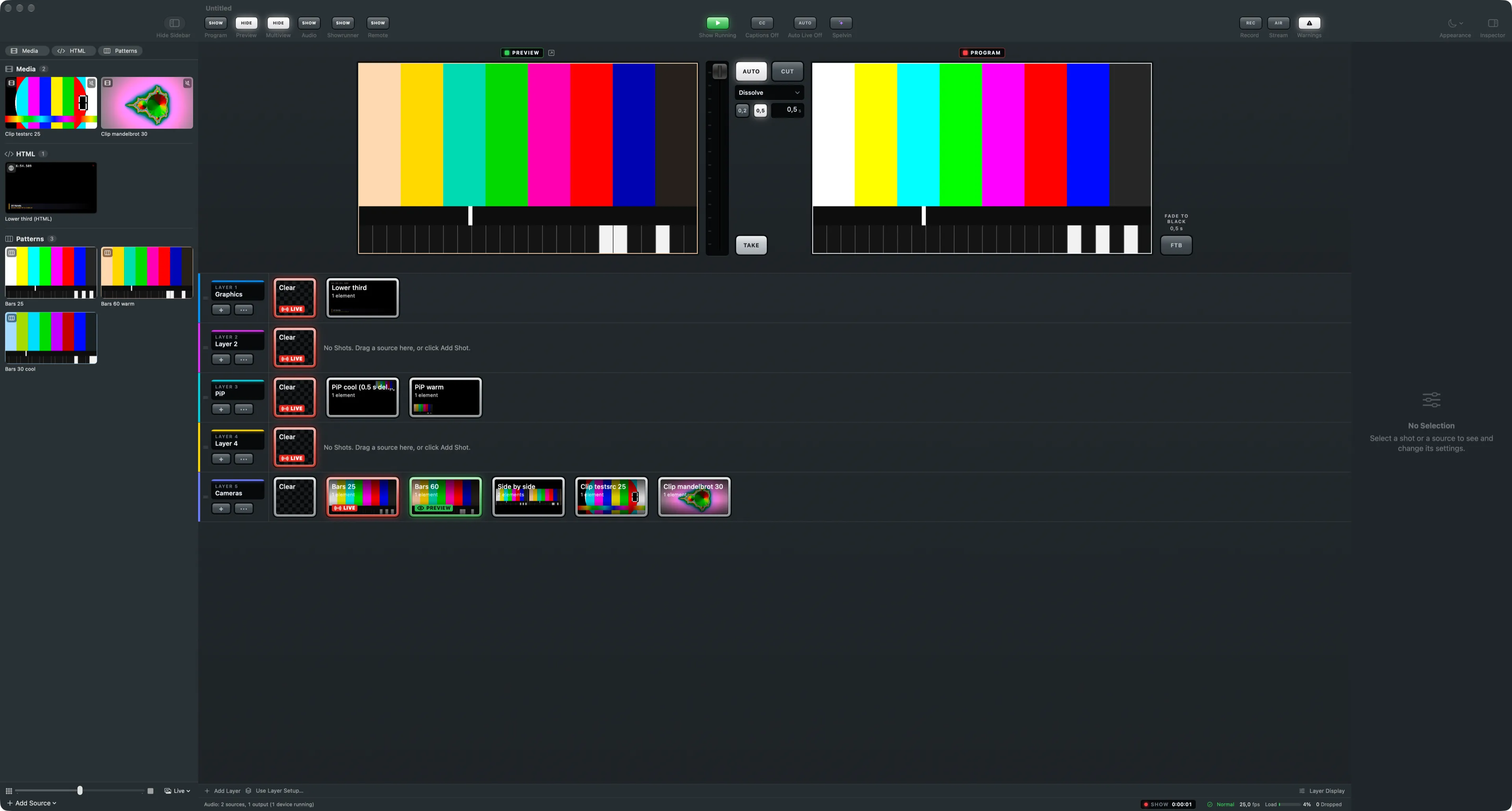The height and width of the screenshot is (811, 1512).
Task: Click the CUT button
Action: click(x=787, y=72)
